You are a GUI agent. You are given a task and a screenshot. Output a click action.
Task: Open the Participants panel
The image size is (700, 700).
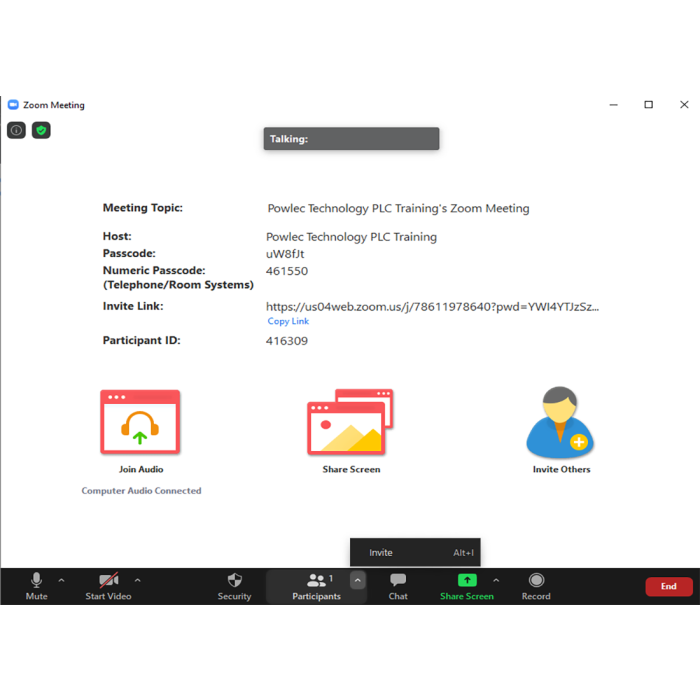316,586
